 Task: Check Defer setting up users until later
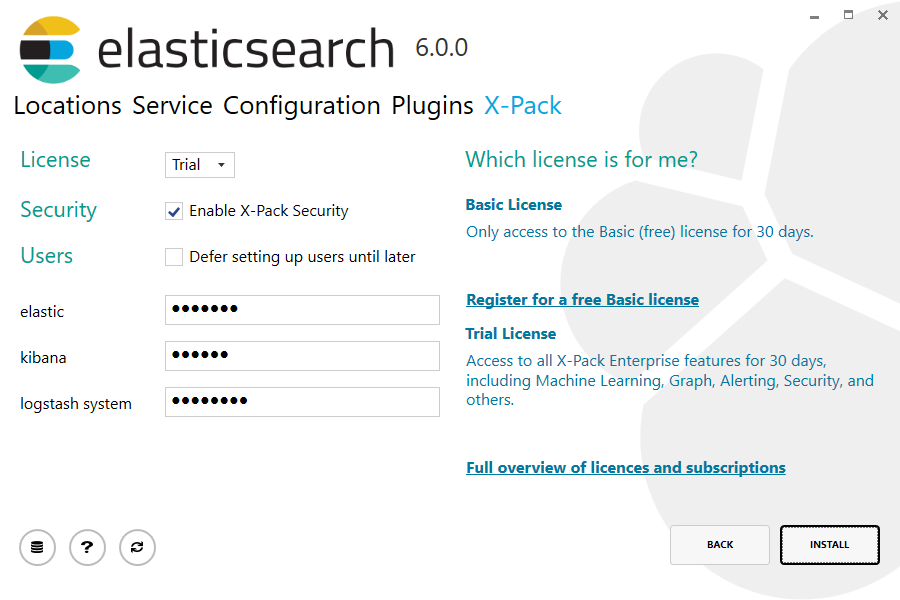coord(174,257)
